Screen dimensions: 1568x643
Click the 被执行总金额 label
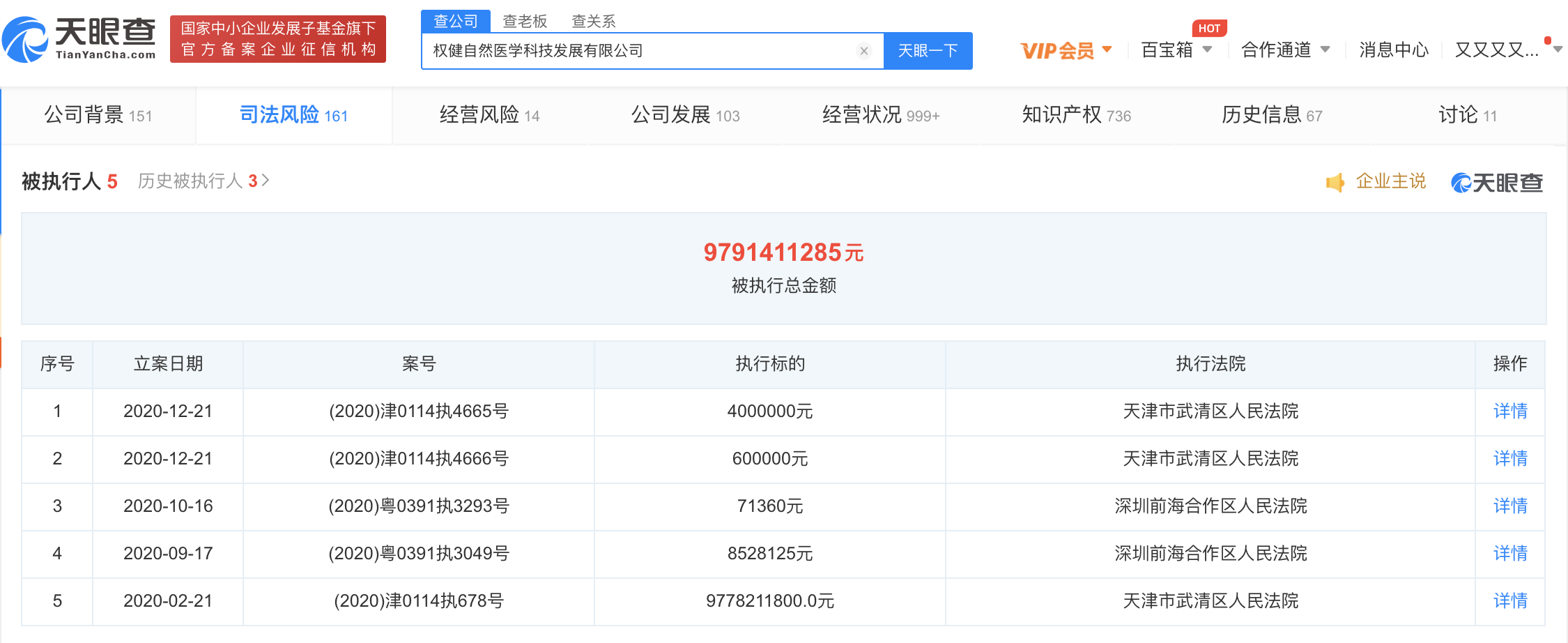point(784,285)
